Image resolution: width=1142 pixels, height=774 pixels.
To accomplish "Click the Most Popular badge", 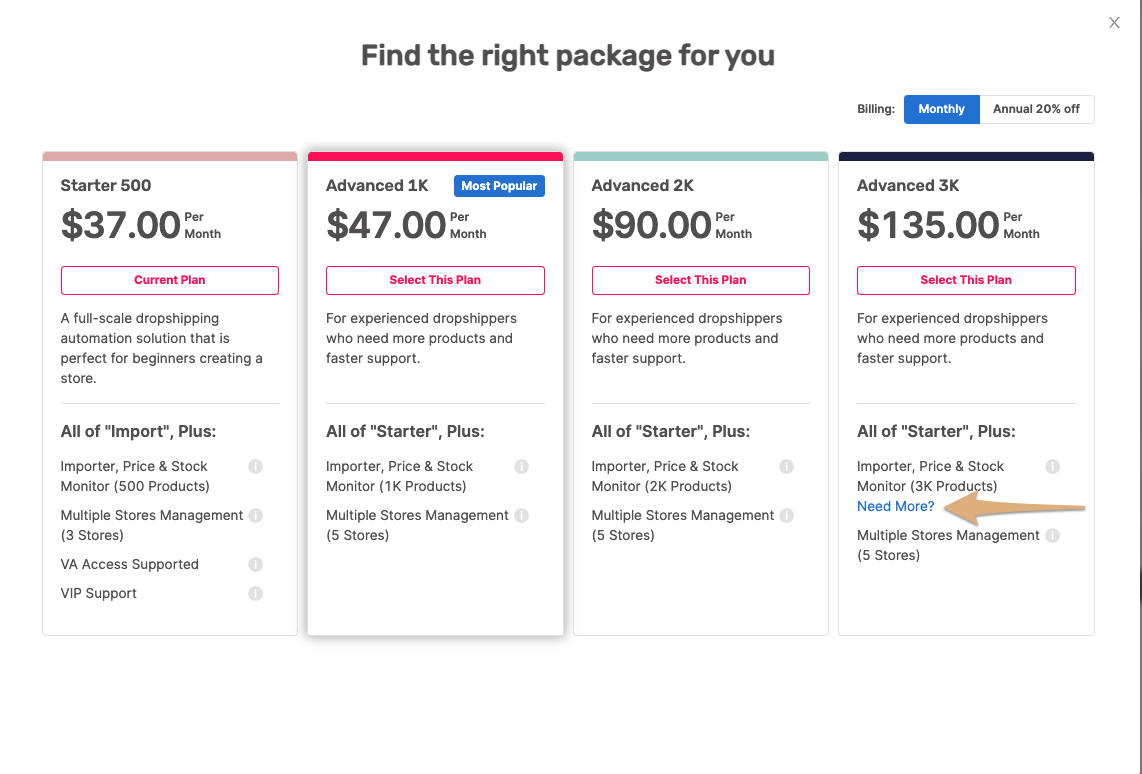I will coord(499,186).
